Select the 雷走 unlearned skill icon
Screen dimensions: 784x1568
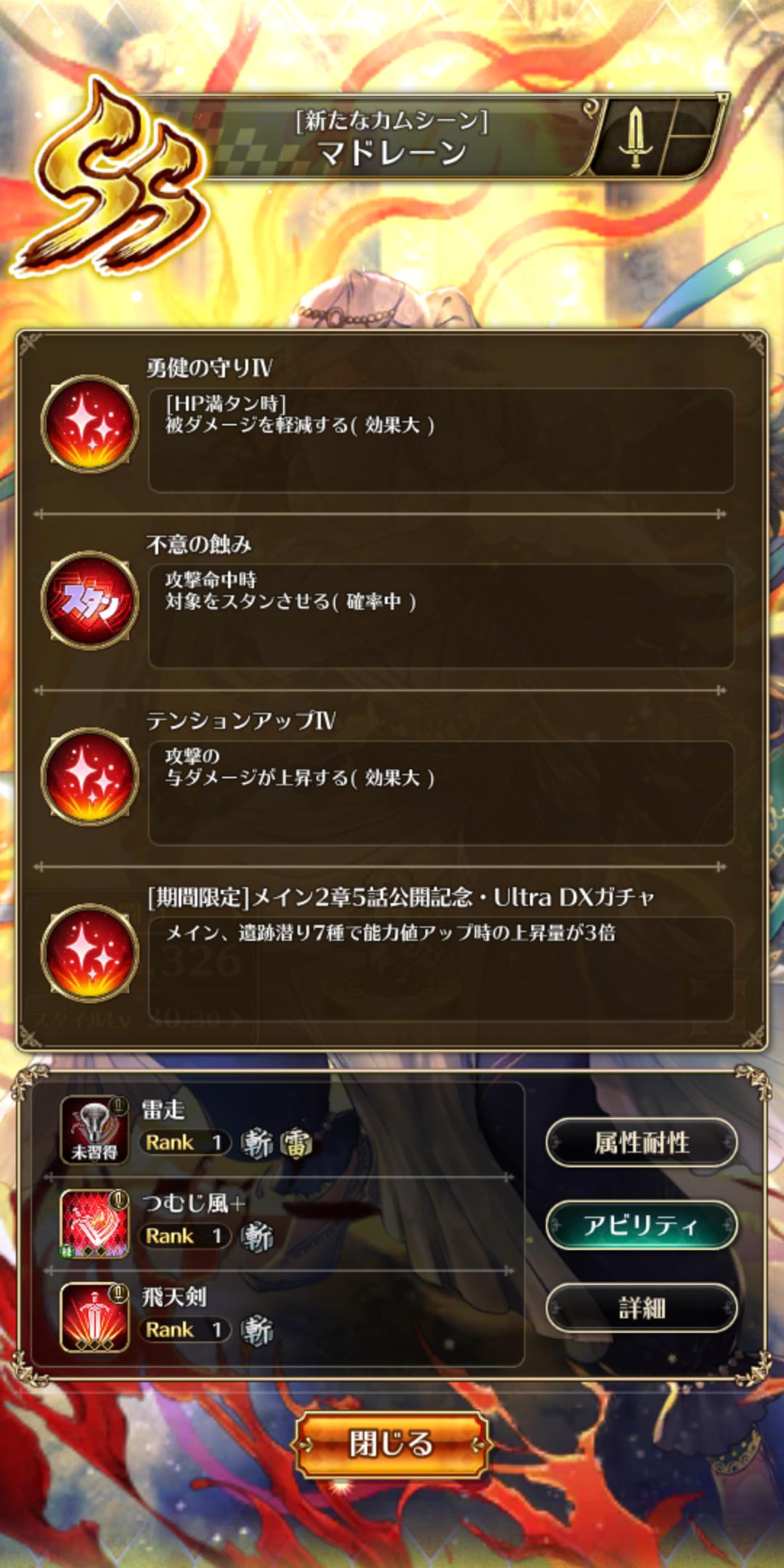(94, 1130)
